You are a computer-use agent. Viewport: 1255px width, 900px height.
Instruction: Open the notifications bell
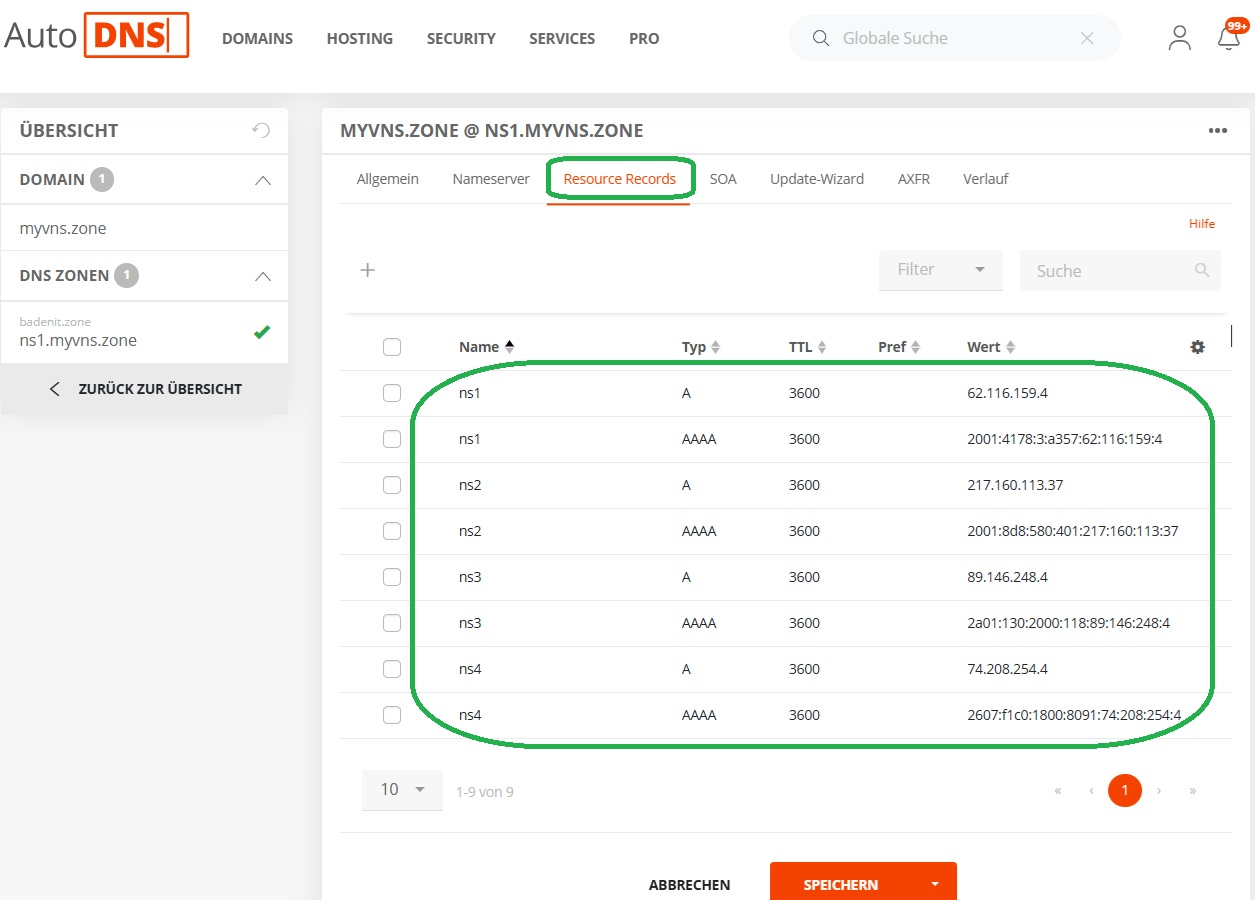click(1228, 37)
